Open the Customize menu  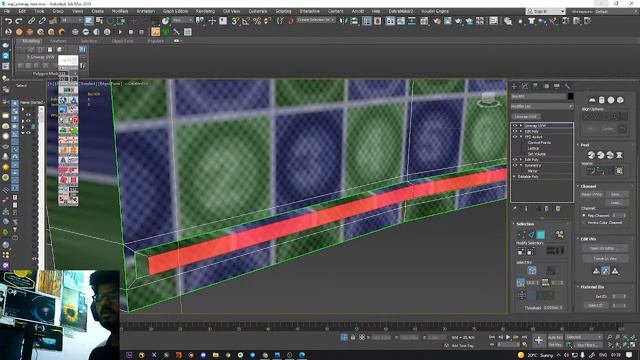tap(258, 11)
